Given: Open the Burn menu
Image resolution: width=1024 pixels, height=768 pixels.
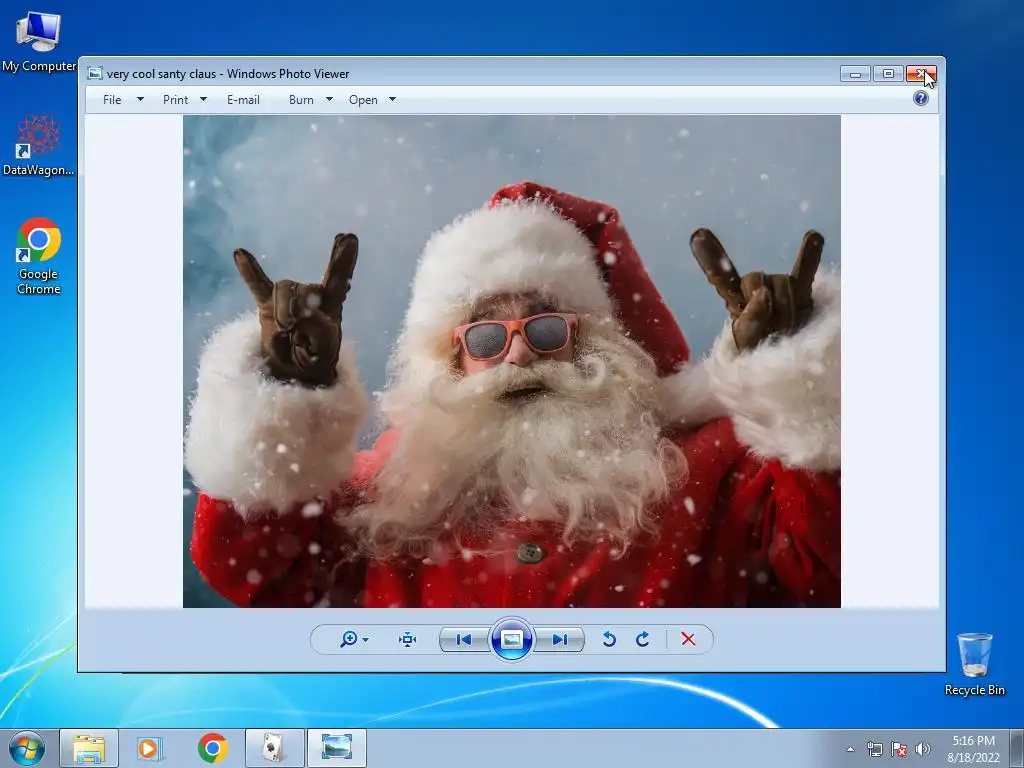Looking at the screenshot, I should [x=301, y=100].
